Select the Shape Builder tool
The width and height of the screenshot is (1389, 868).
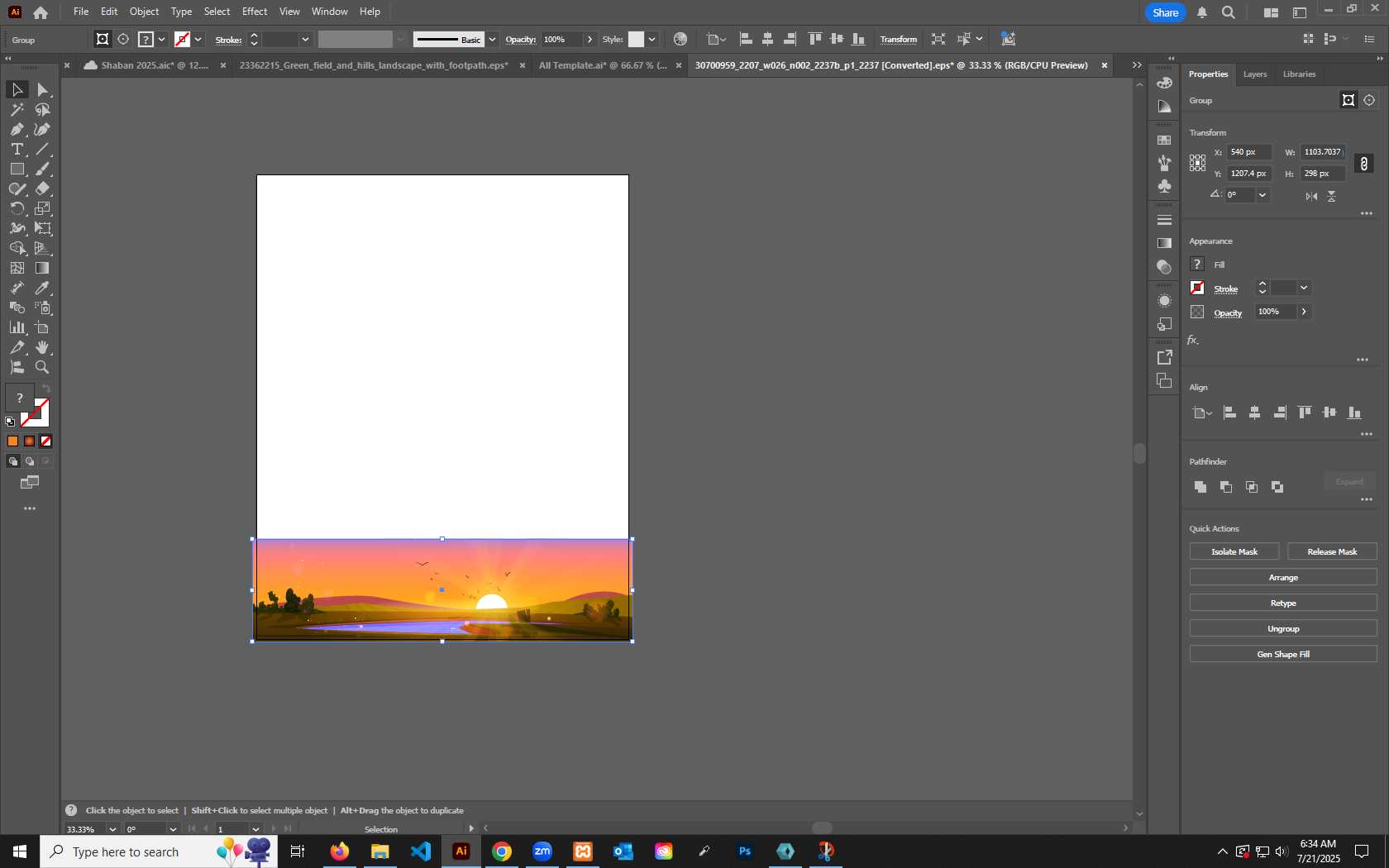pyautogui.click(x=17, y=248)
